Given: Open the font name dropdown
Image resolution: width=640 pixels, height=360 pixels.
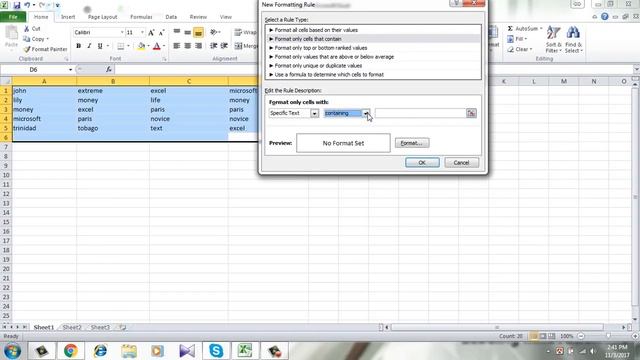Looking at the screenshot, I should click(x=122, y=32).
